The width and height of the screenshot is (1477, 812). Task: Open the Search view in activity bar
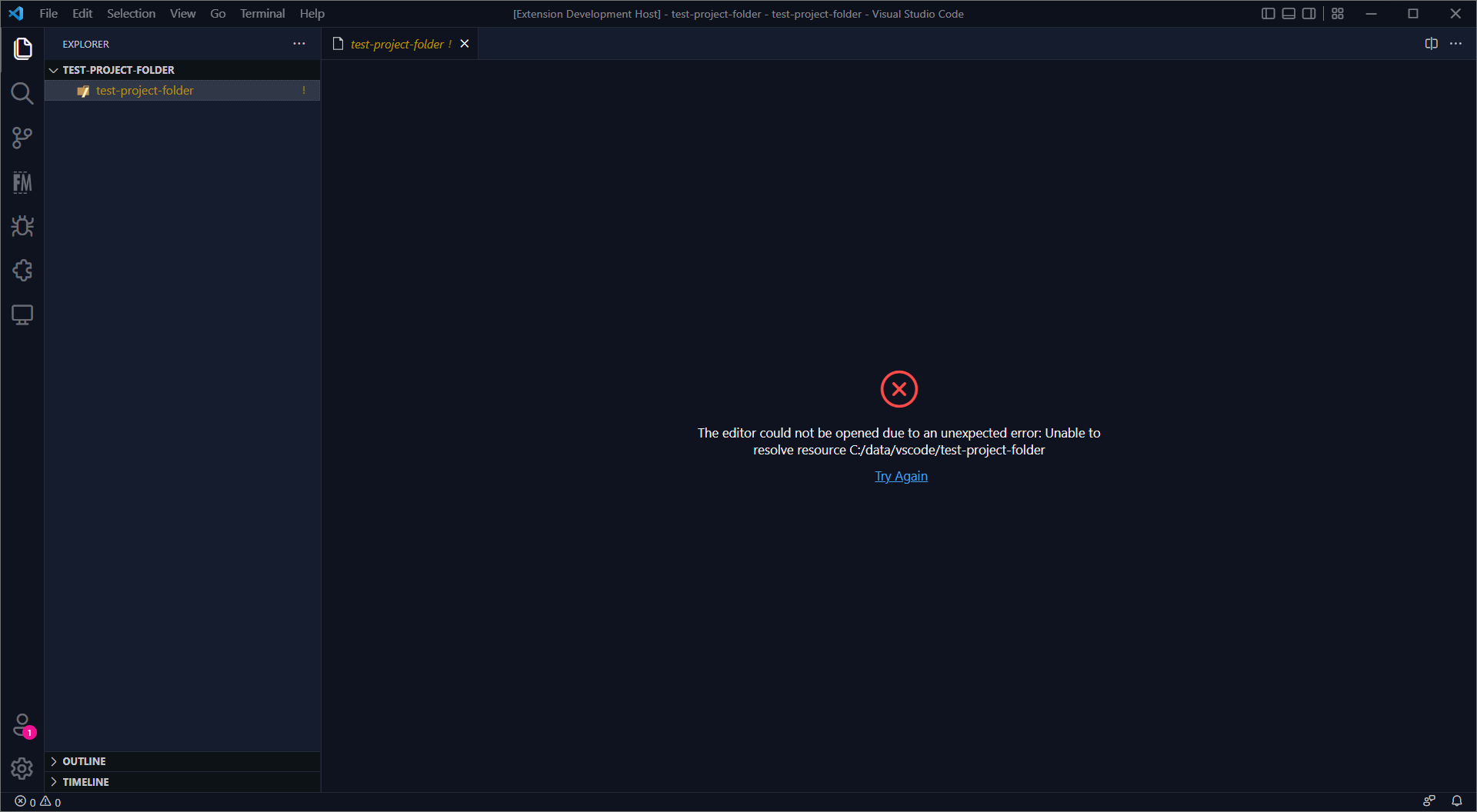pos(22,94)
